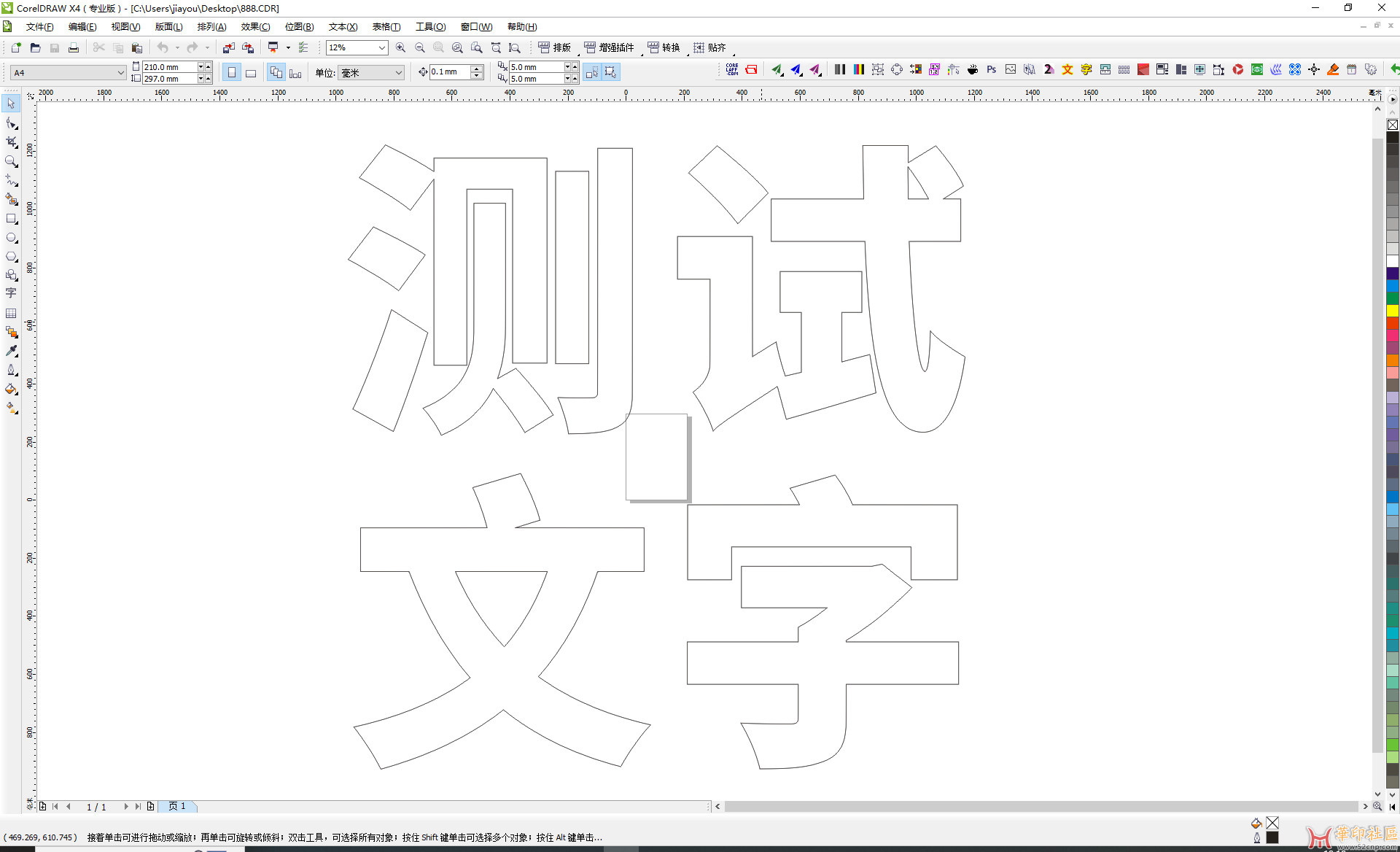The width and height of the screenshot is (1400, 852).
Task: Click the Print icon
Action: (x=73, y=47)
